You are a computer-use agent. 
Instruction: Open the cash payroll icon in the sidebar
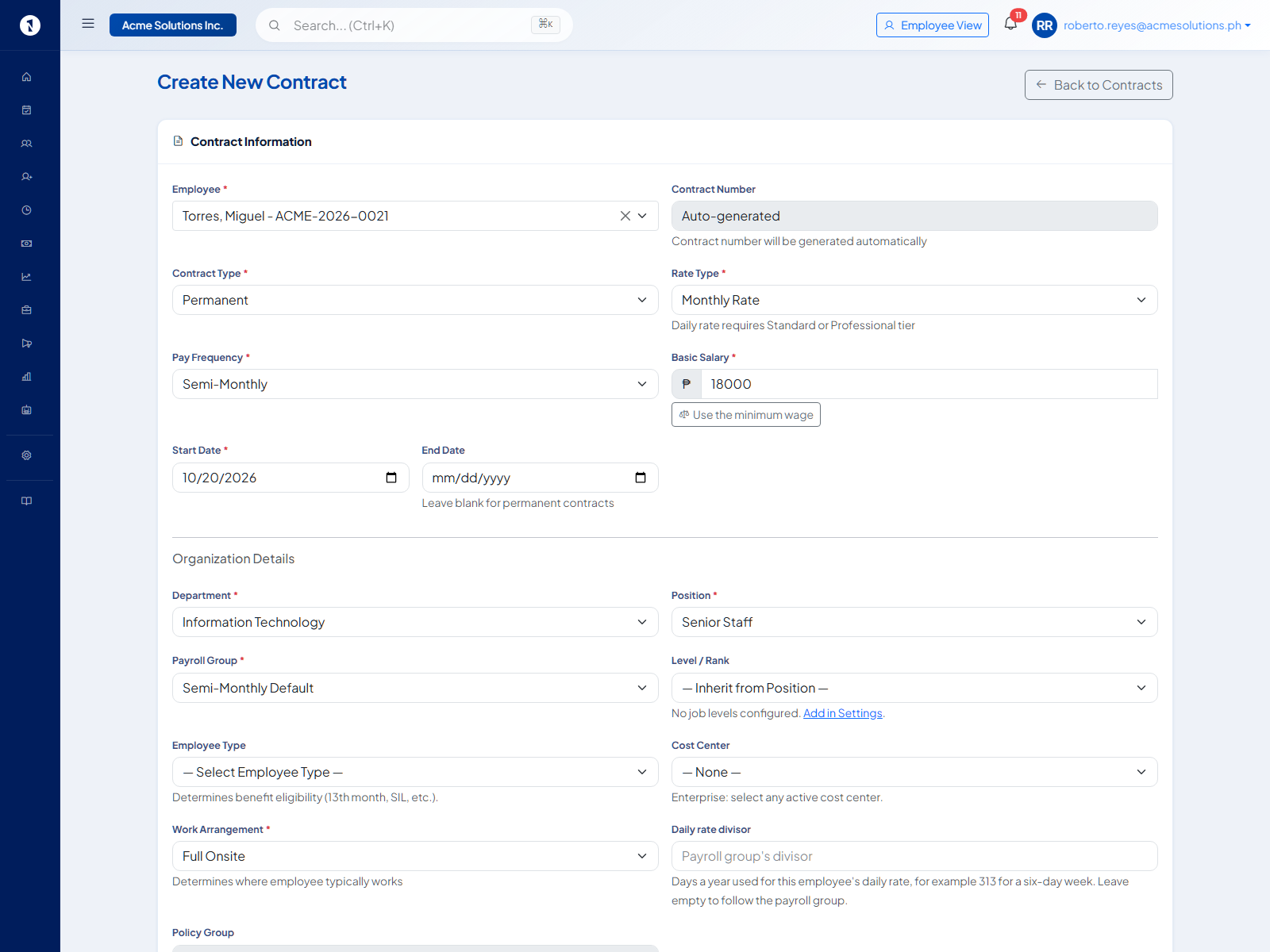click(x=26, y=244)
